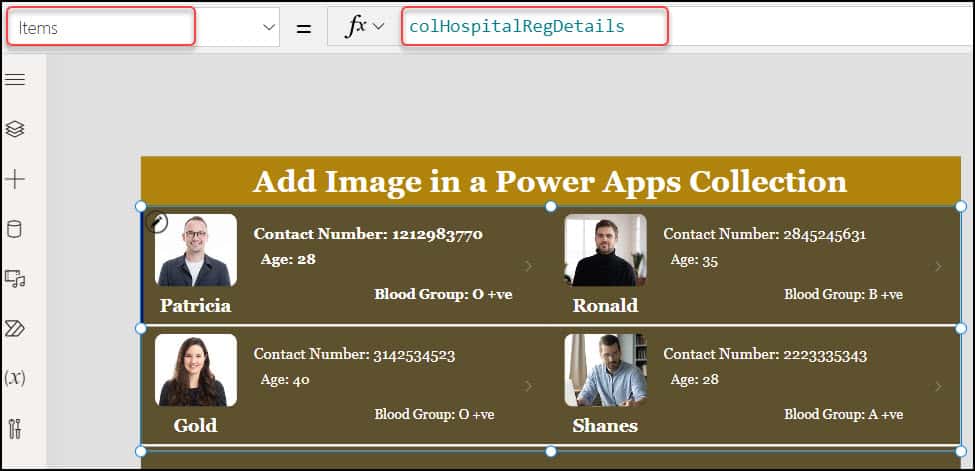Screen dimensions: 975x471
Task: Select Gold's 'Blood Group: O +ve' label
Action: pyautogui.click(x=434, y=414)
